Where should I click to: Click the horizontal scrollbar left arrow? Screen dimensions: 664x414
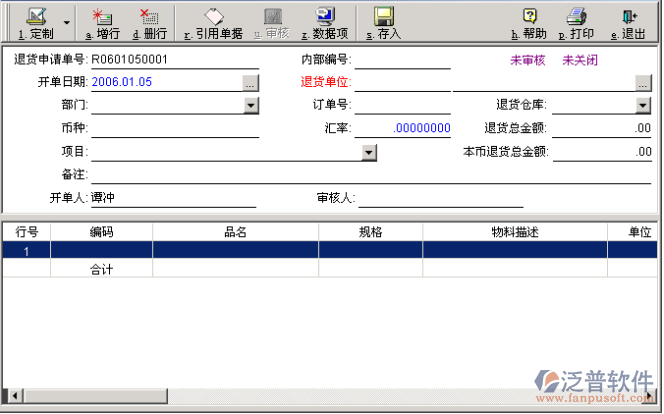(15, 396)
